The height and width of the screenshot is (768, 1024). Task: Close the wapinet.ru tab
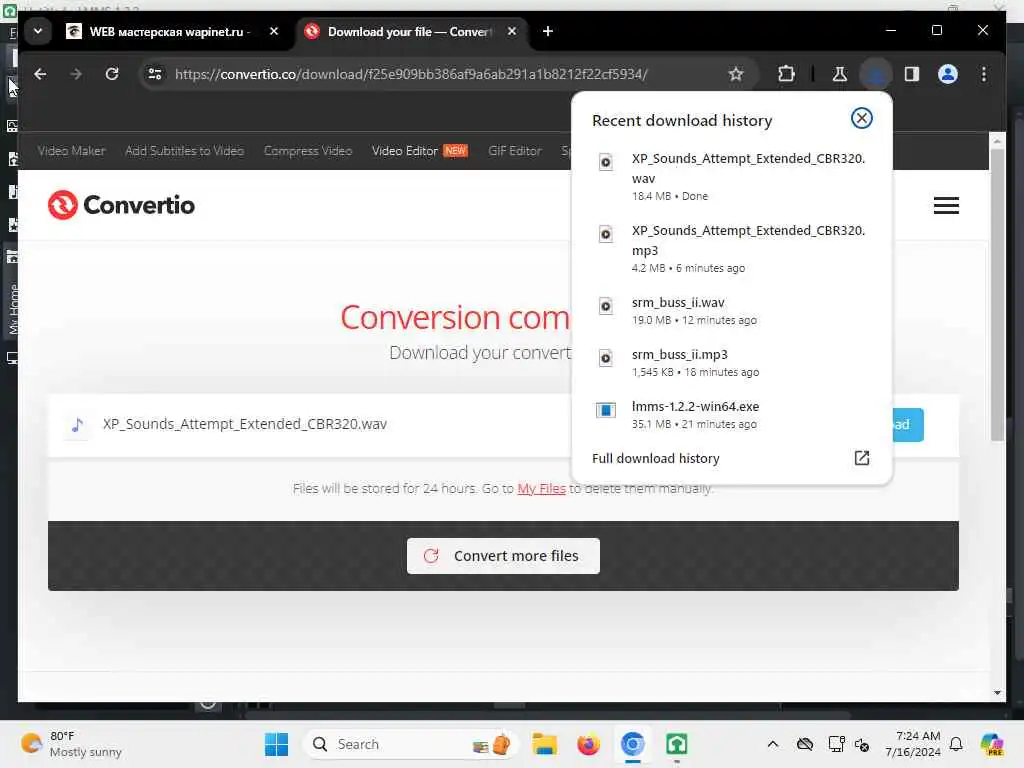point(274,31)
